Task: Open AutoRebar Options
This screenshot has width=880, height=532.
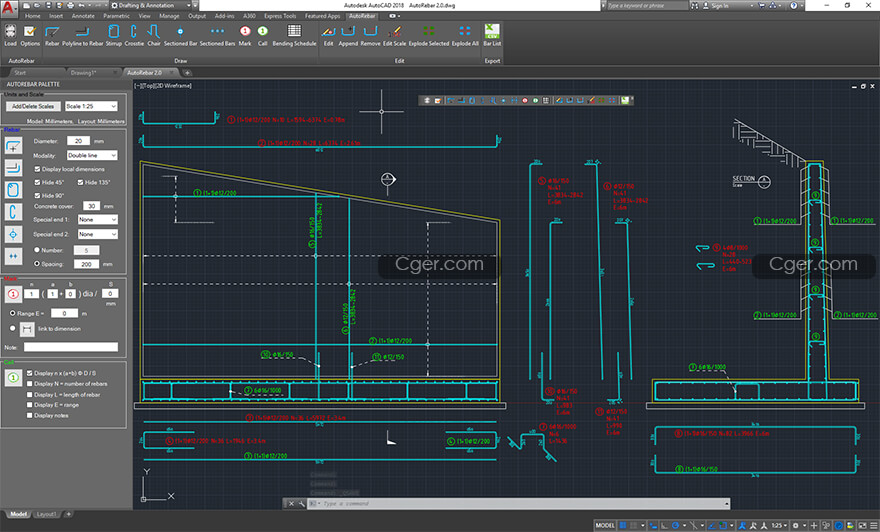Action: pyautogui.click(x=30, y=35)
